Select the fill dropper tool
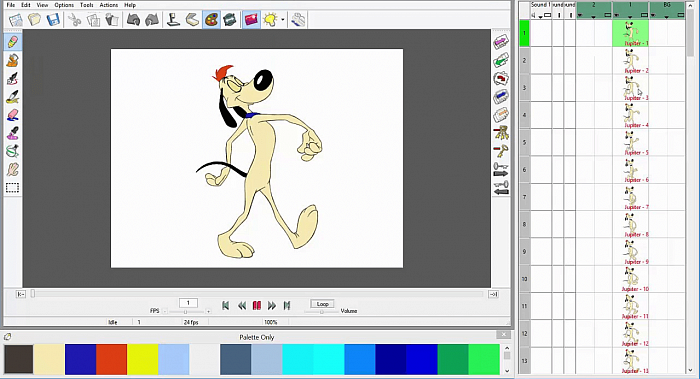700x379 pixels. [x=12, y=133]
